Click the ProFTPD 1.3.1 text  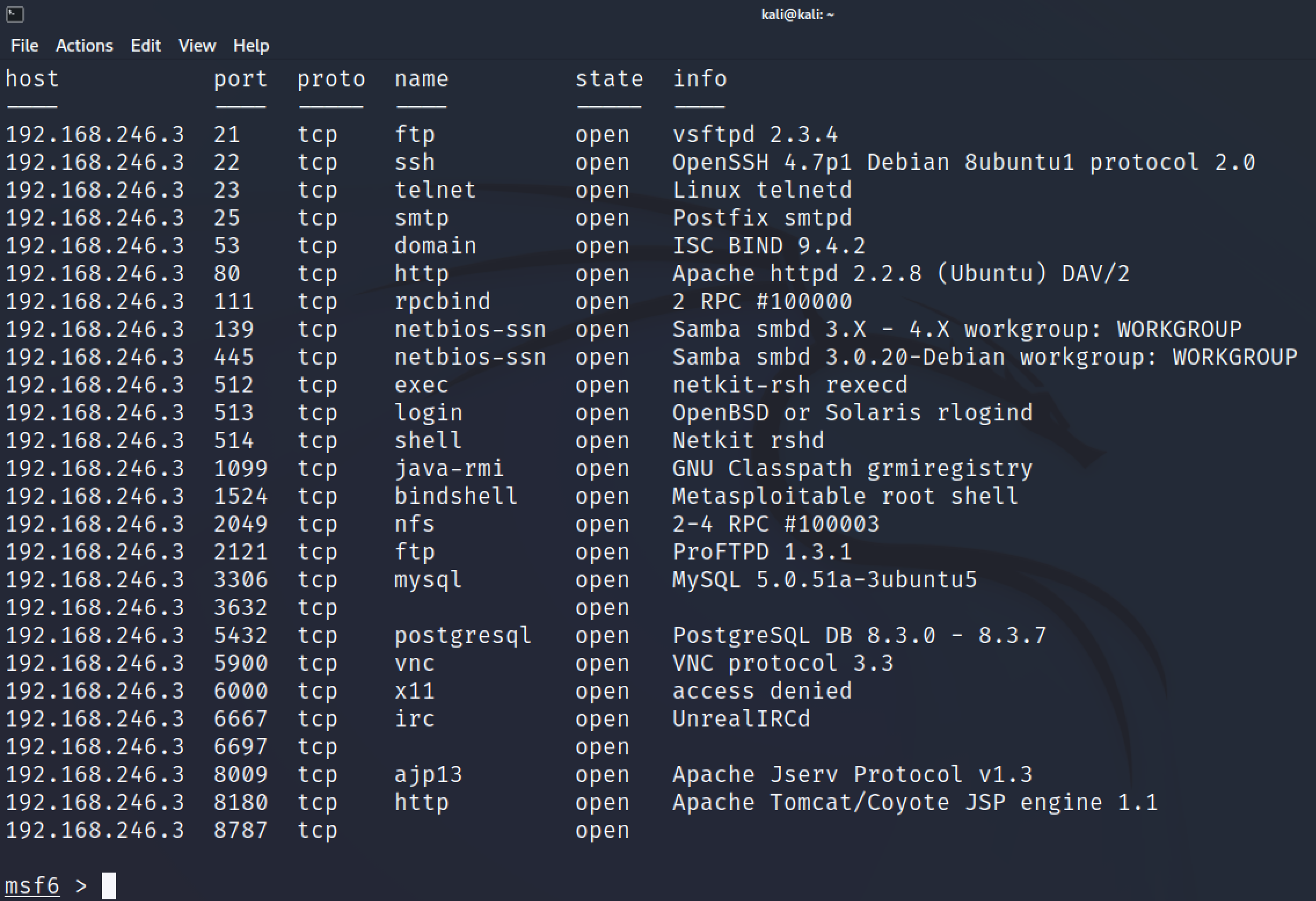coord(761,552)
